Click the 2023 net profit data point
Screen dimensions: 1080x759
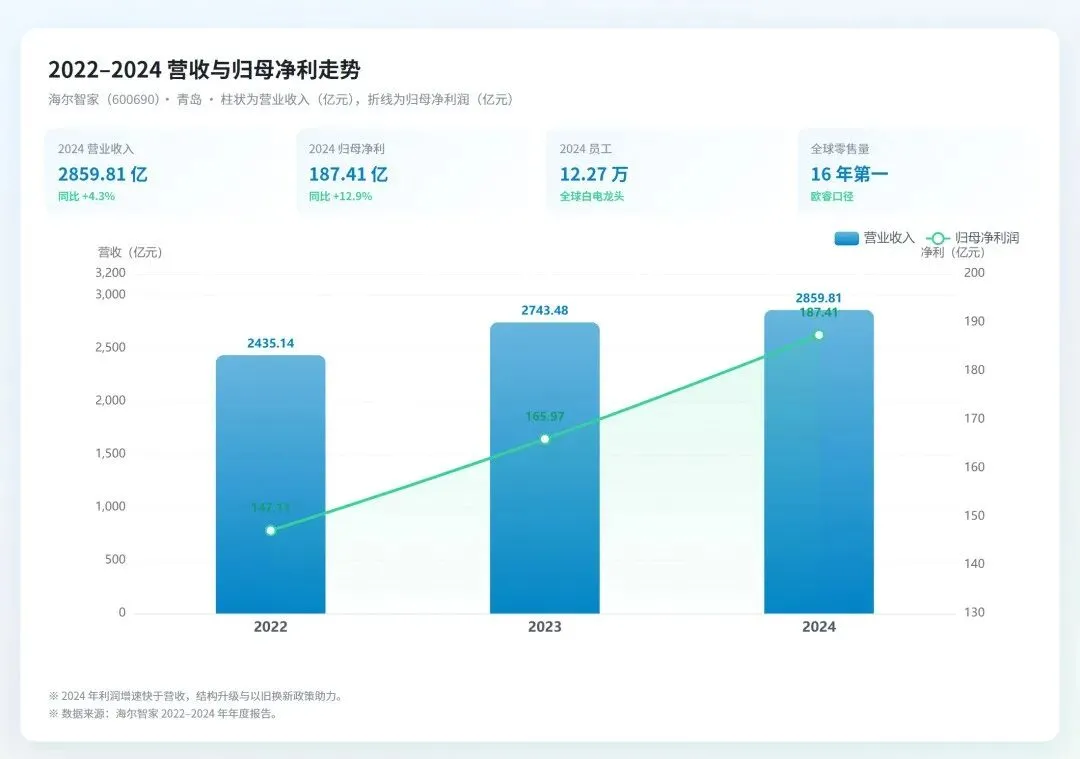click(x=545, y=439)
